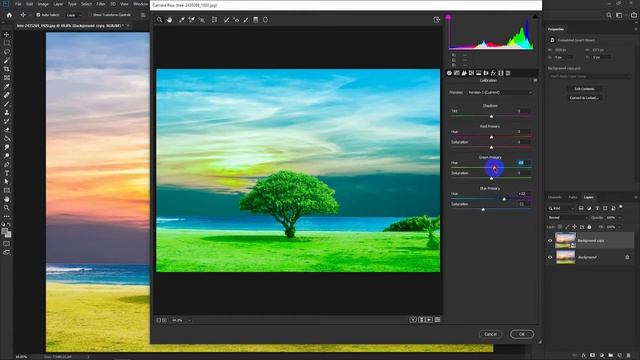Viewport: 640px width, 360px height.
Task: Toggle lock transparent pixels in Layers panel
Action: [x=560, y=227]
